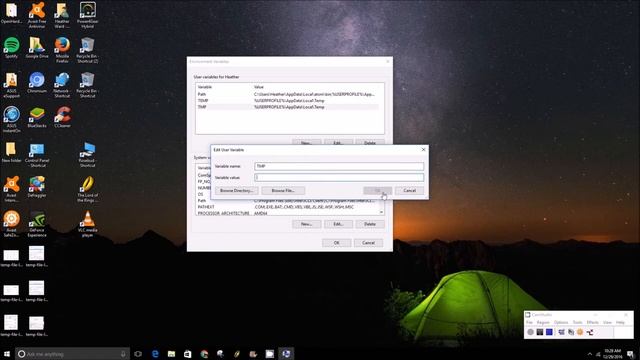This screenshot has height=360, width=640.
Task: Click Browse Directory in Edit User Variable
Action: [236, 191]
